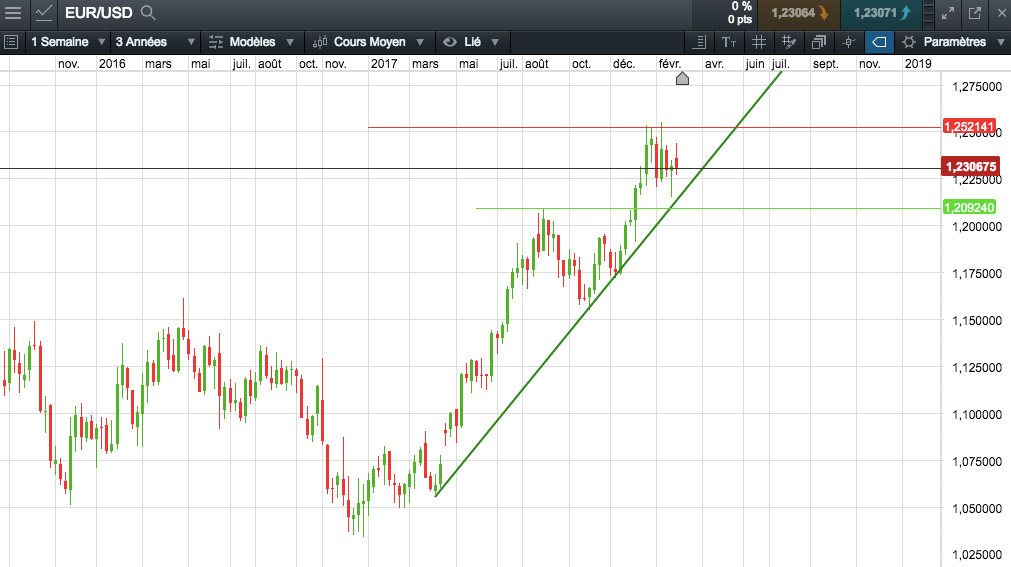1011x567 pixels.
Task: Click the house-shaped marker below févr.
Action: click(x=682, y=79)
